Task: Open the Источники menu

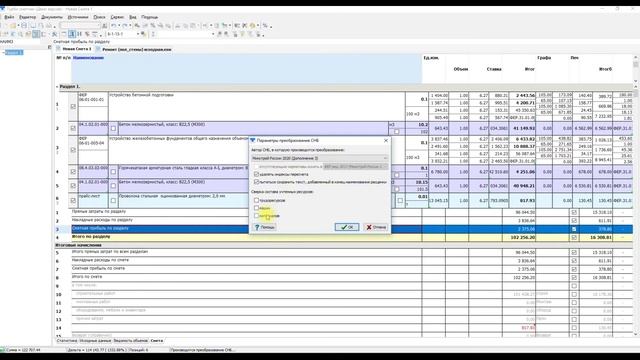Action: tap(78, 17)
